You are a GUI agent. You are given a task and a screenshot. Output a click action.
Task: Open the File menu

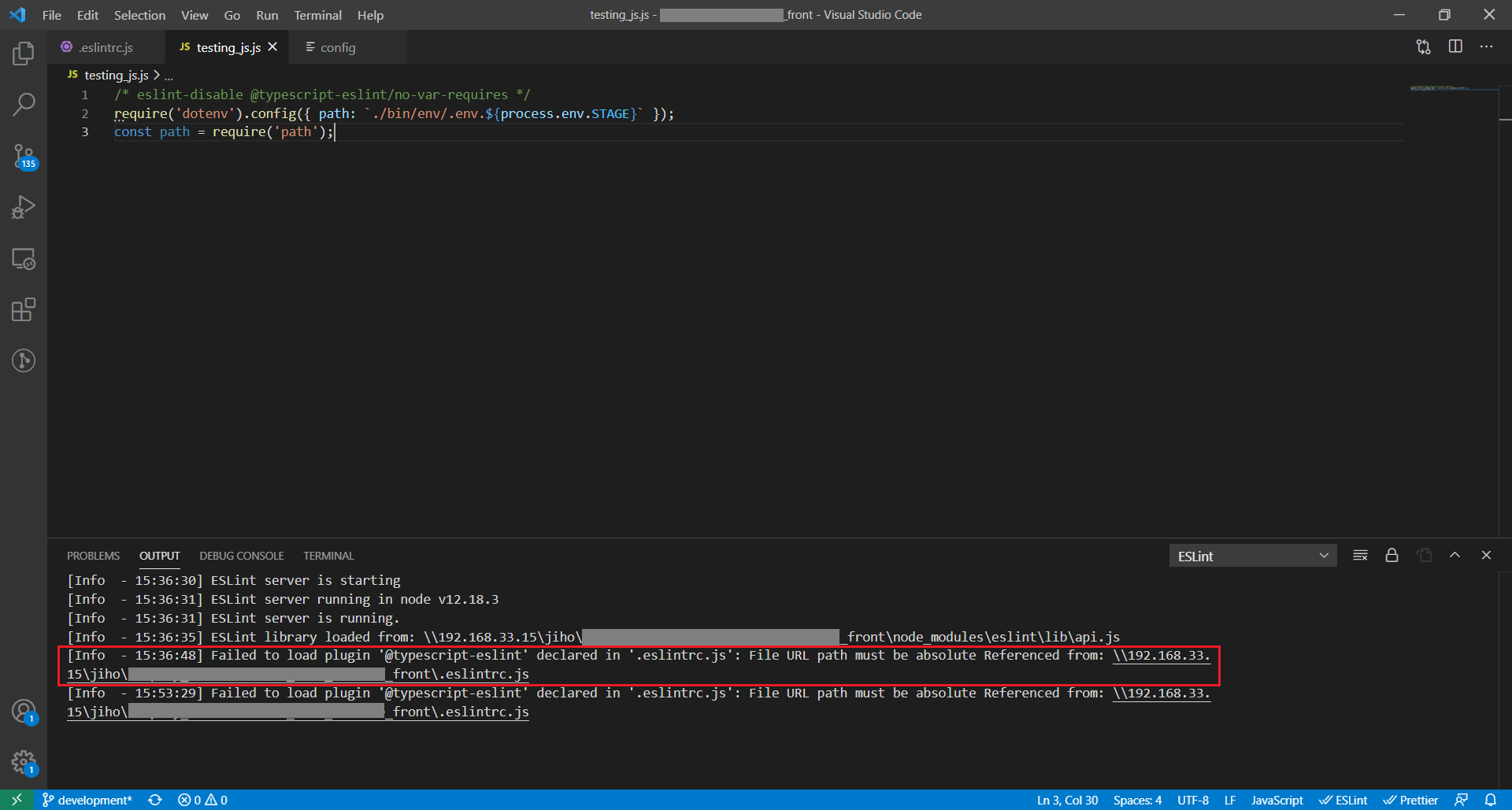52,15
